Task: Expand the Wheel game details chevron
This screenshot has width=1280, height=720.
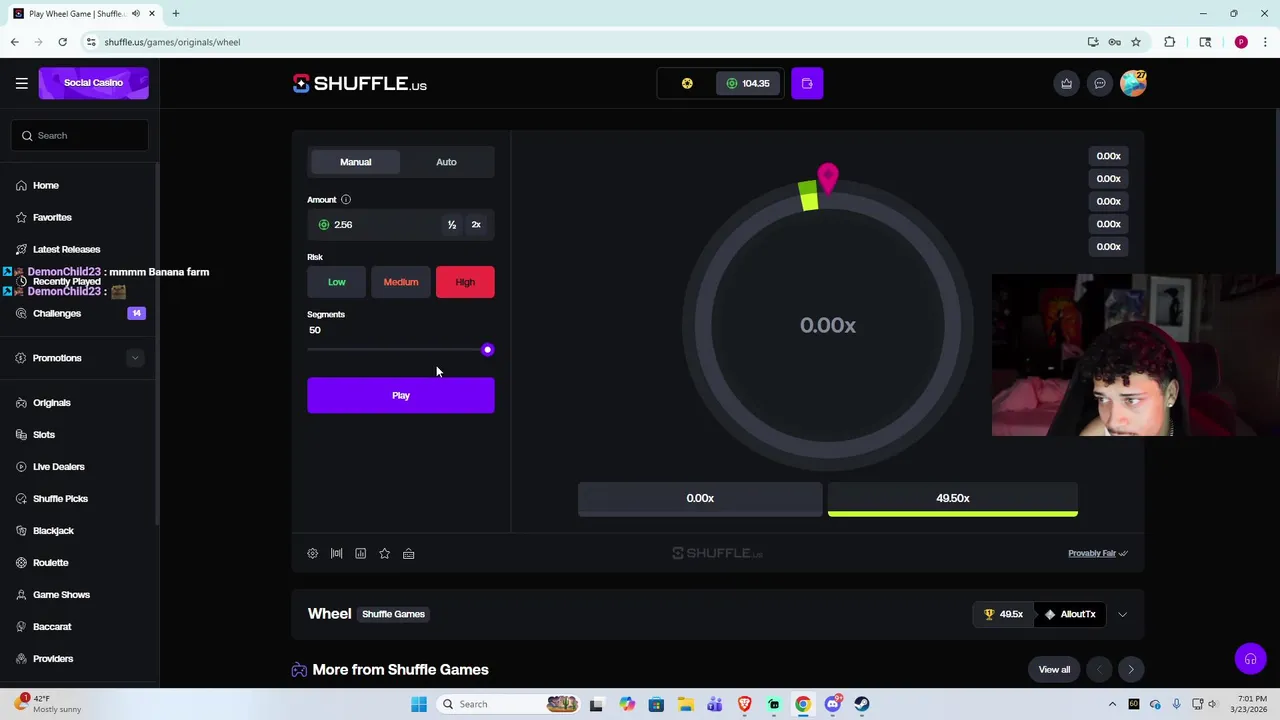Action: tap(1122, 614)
